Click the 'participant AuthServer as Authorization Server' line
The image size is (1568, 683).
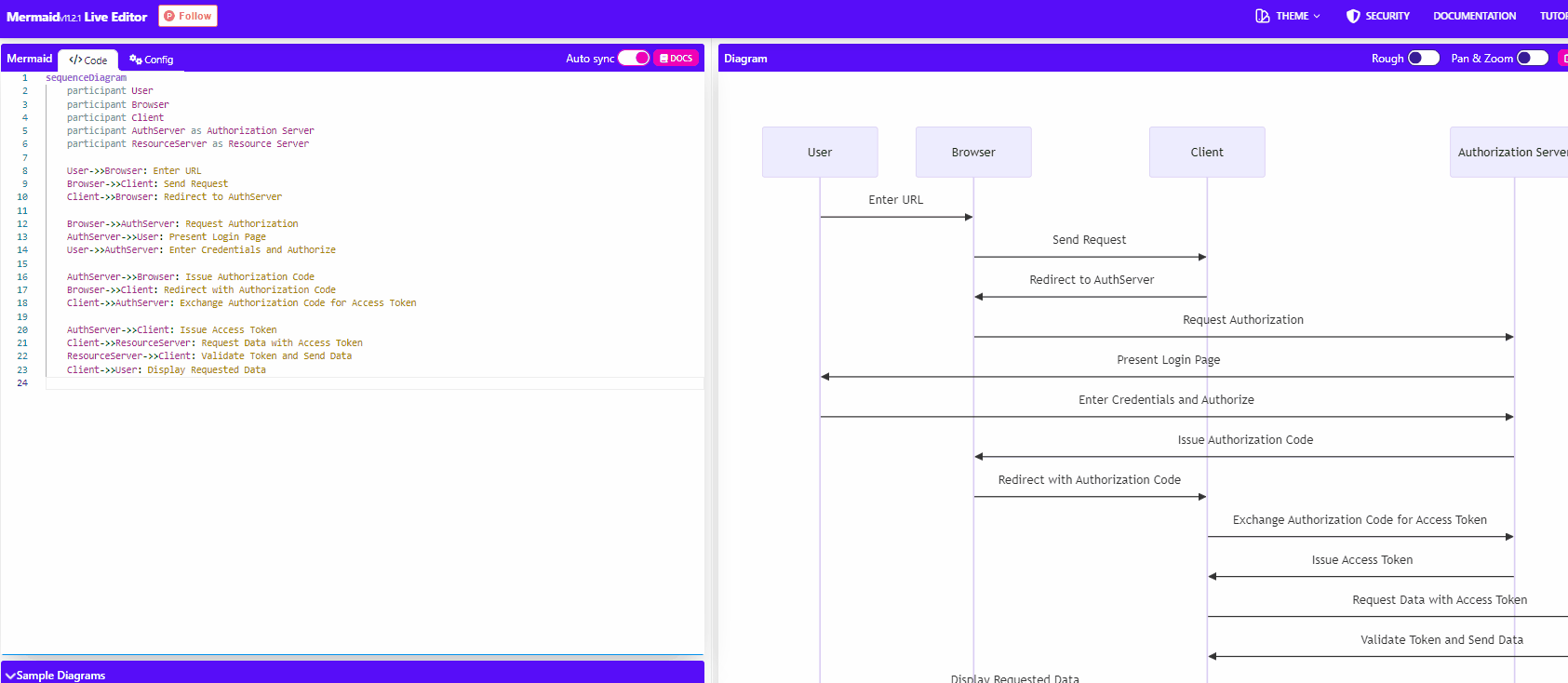tap(190, 131)
